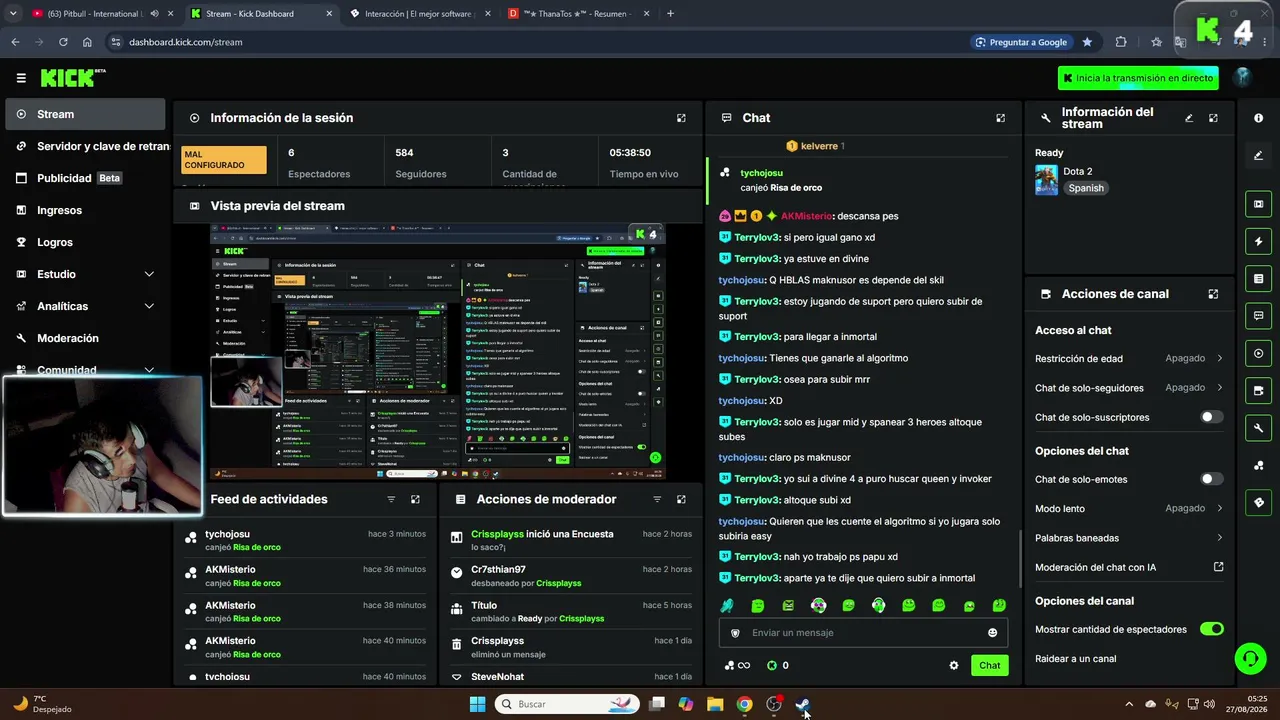Viewport: 1280px width, 720px height.
Task: Go to Logros section
Action: pos(85,242)
